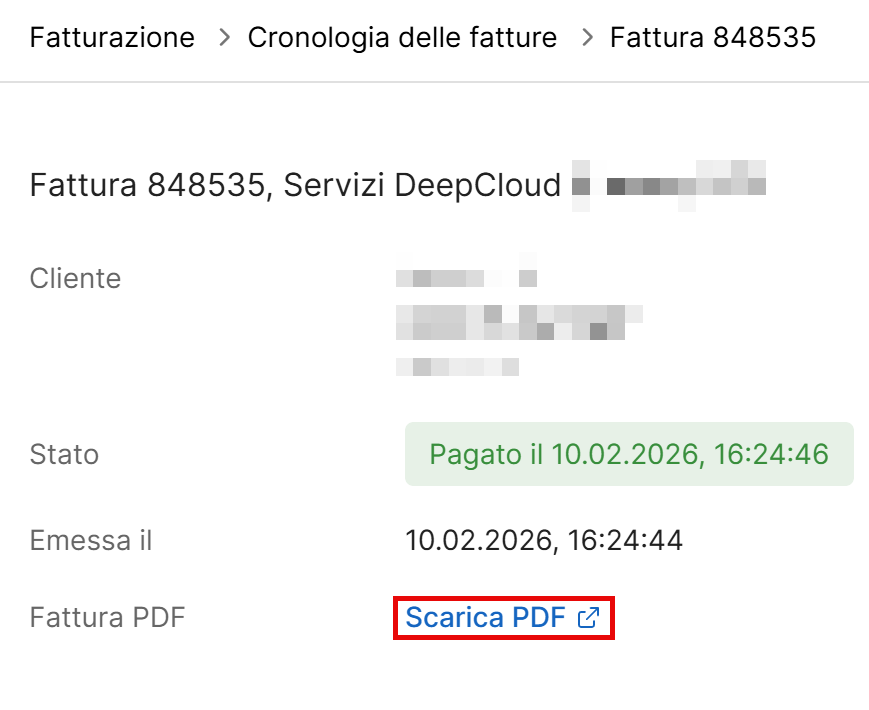Click the Fattura PDF field label
869x710 pixels.
(x=108, y=617)
